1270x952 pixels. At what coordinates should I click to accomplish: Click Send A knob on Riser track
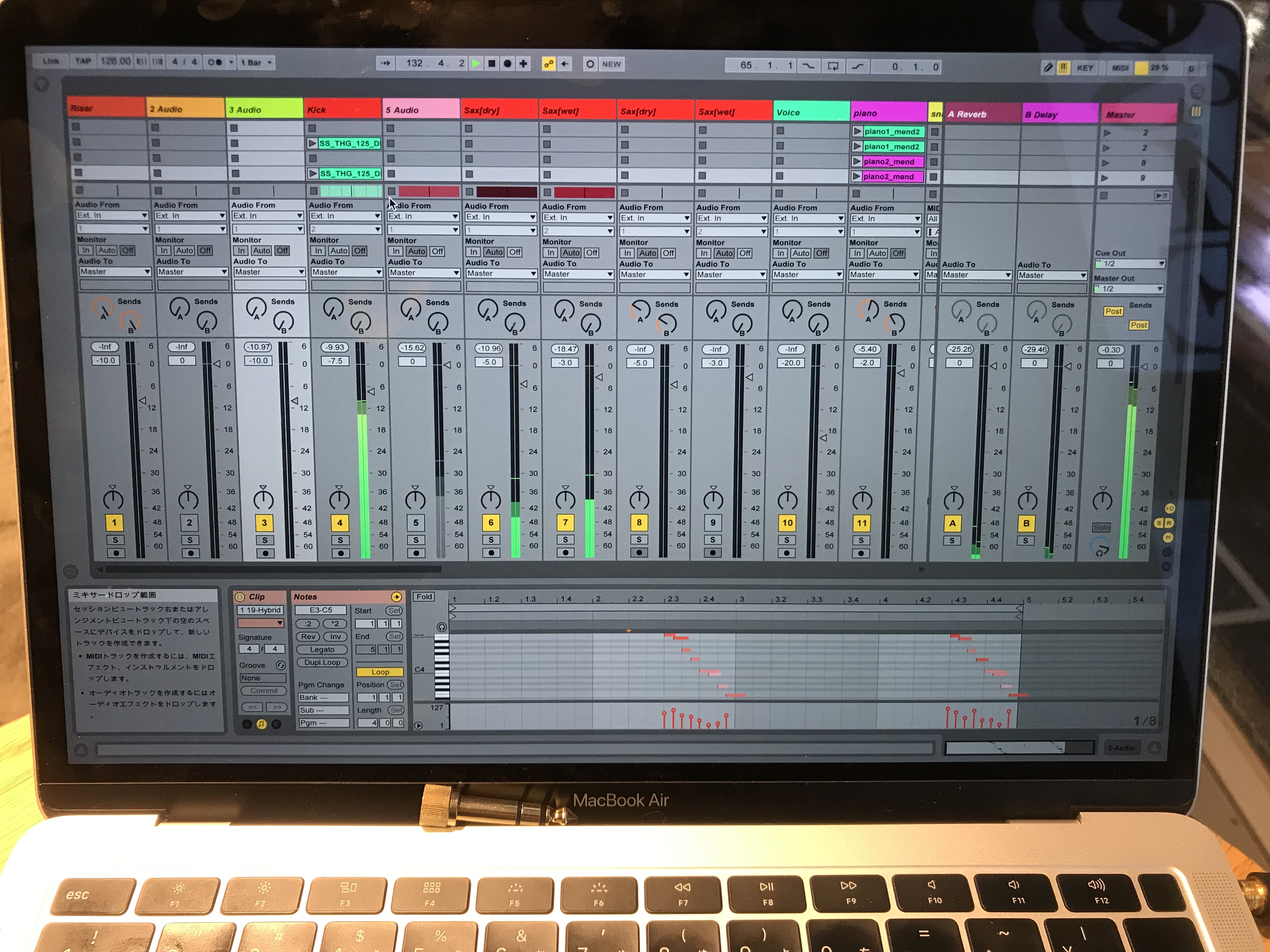(102, 309)
